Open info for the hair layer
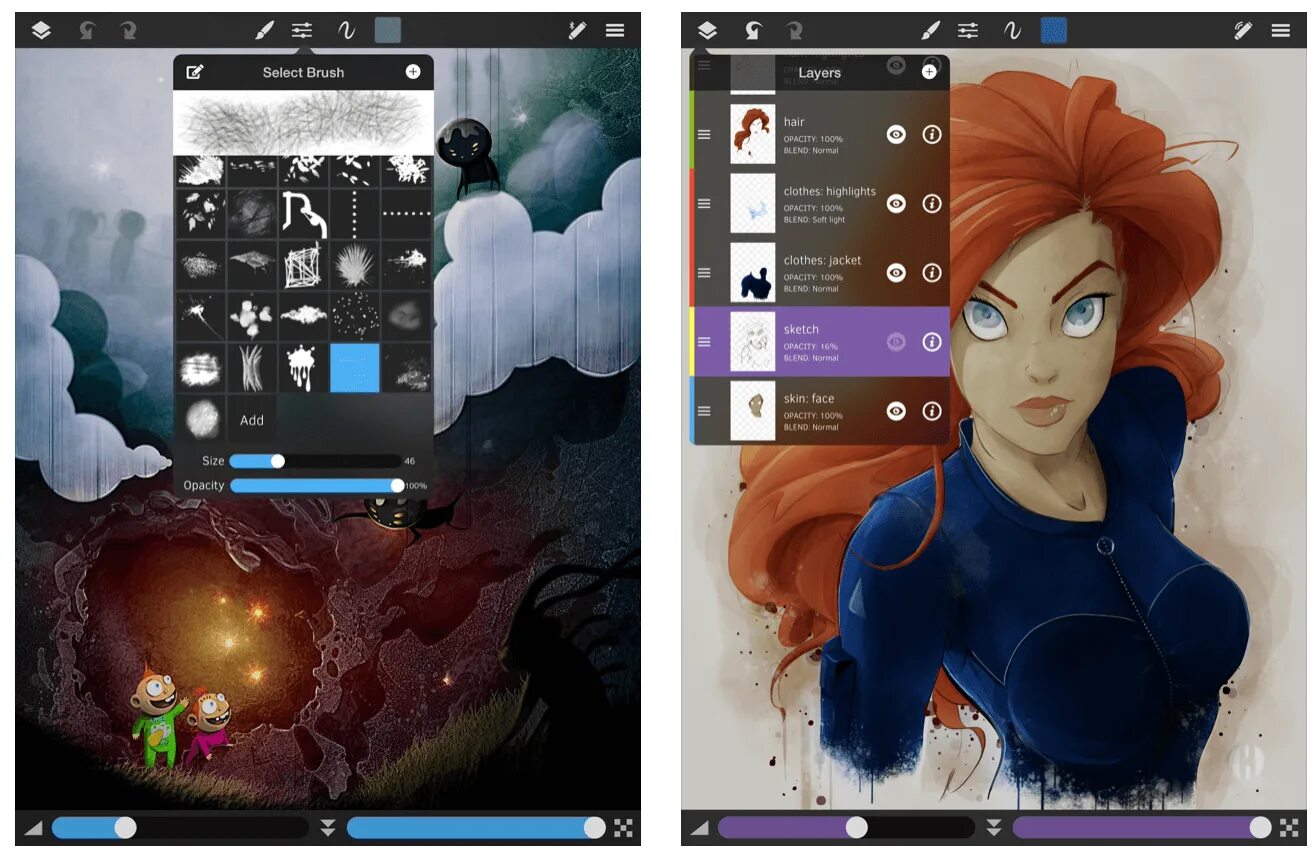 pos(932,134)
